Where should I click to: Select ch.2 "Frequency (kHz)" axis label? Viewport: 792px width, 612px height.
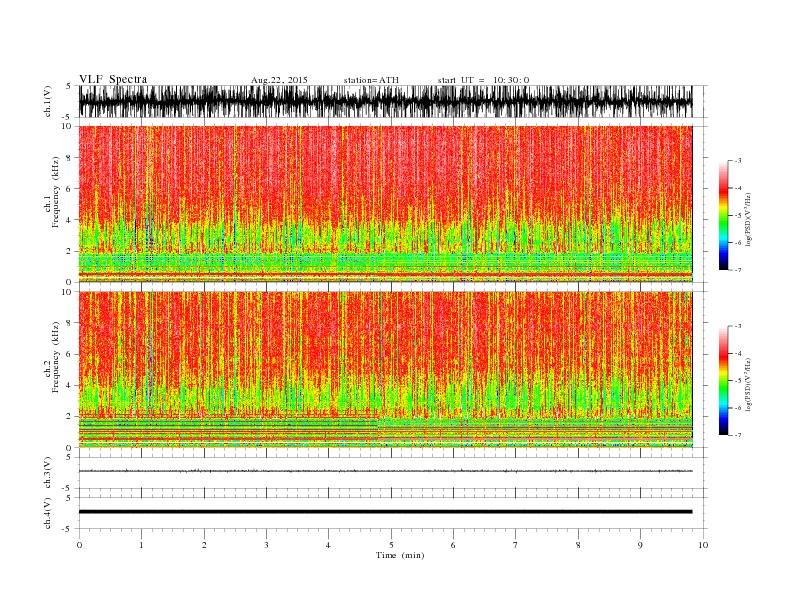click(55, 357)
